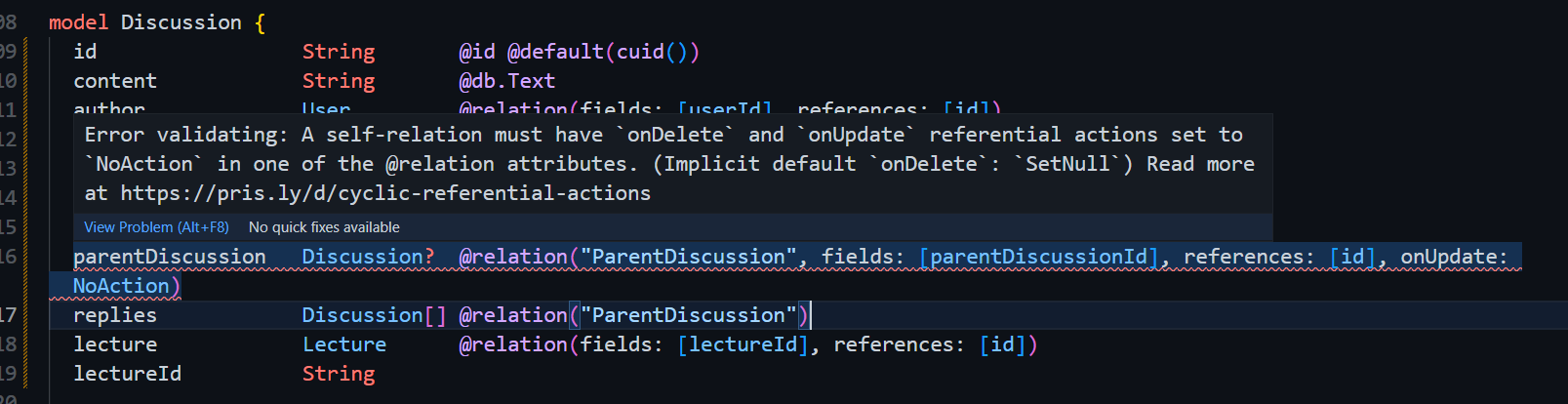Screen dimensions: 1568x404
Task: Click the "No quick fixes available" text
Action: [324, 227]
